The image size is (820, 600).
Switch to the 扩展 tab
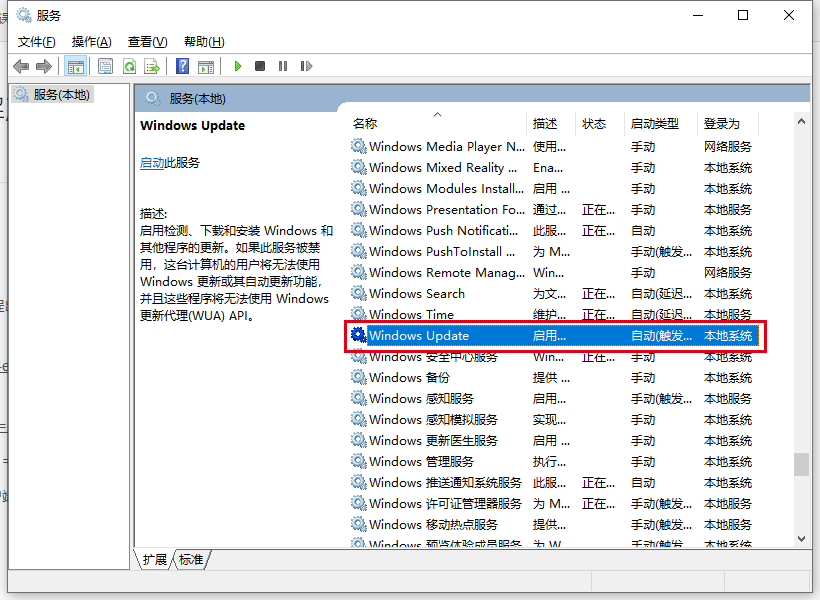tap(154, 560)
